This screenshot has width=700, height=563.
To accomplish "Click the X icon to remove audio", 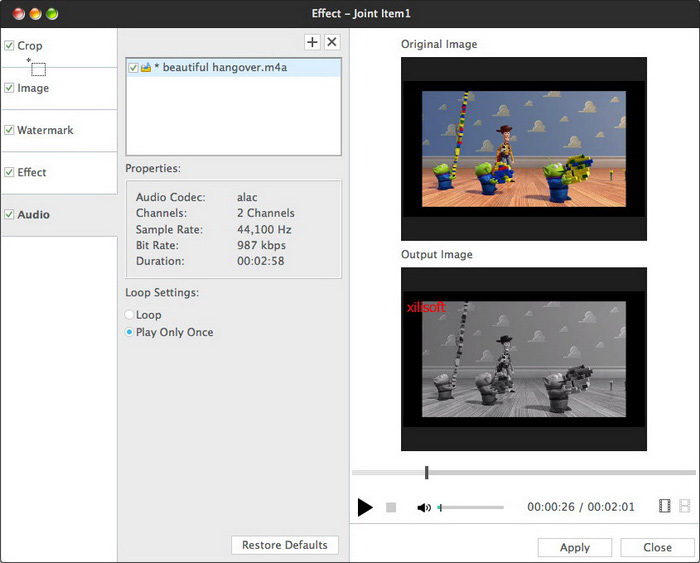I will [x=332, y=42].
